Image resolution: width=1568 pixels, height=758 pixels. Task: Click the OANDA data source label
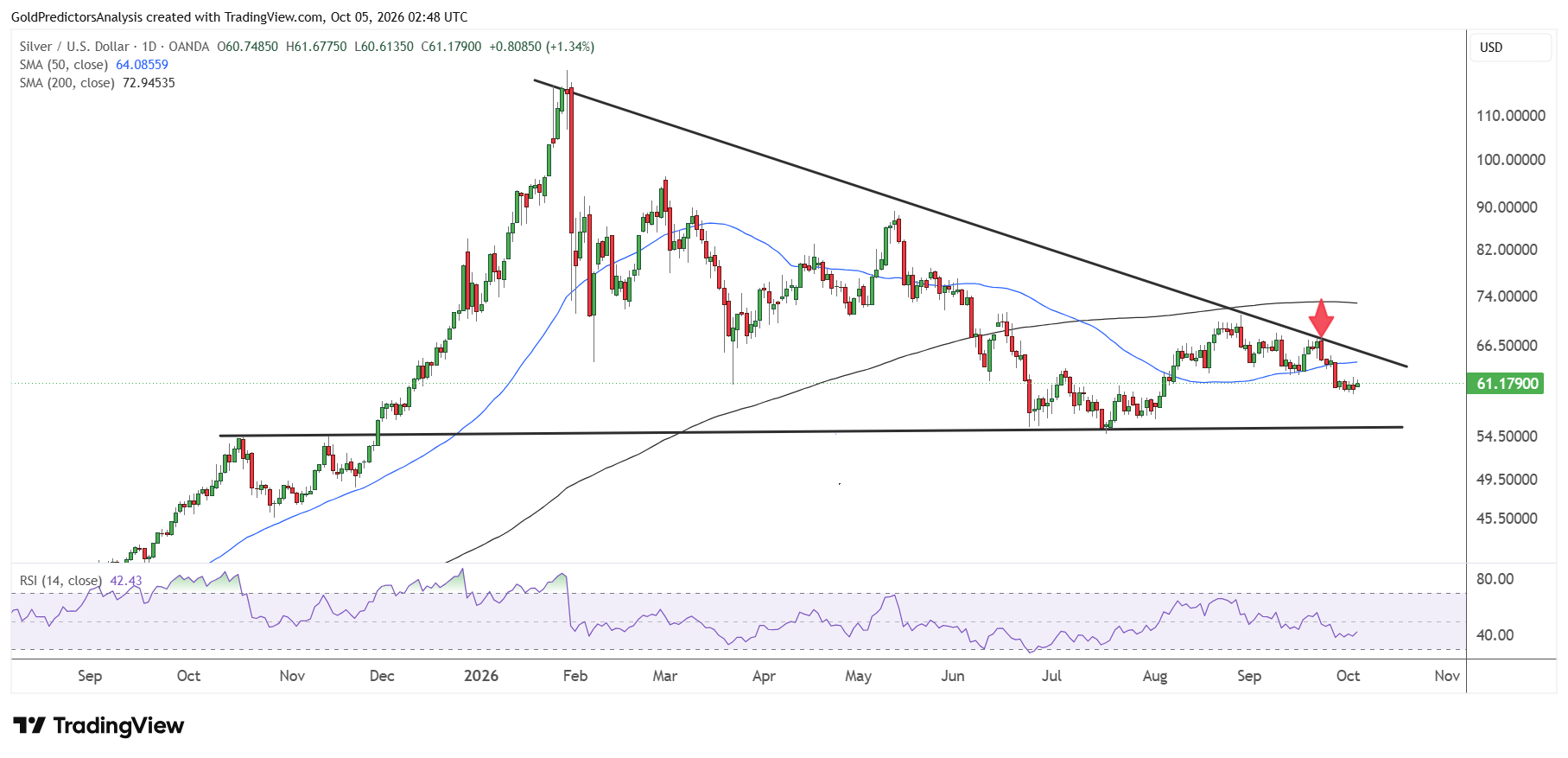(189, 47)
